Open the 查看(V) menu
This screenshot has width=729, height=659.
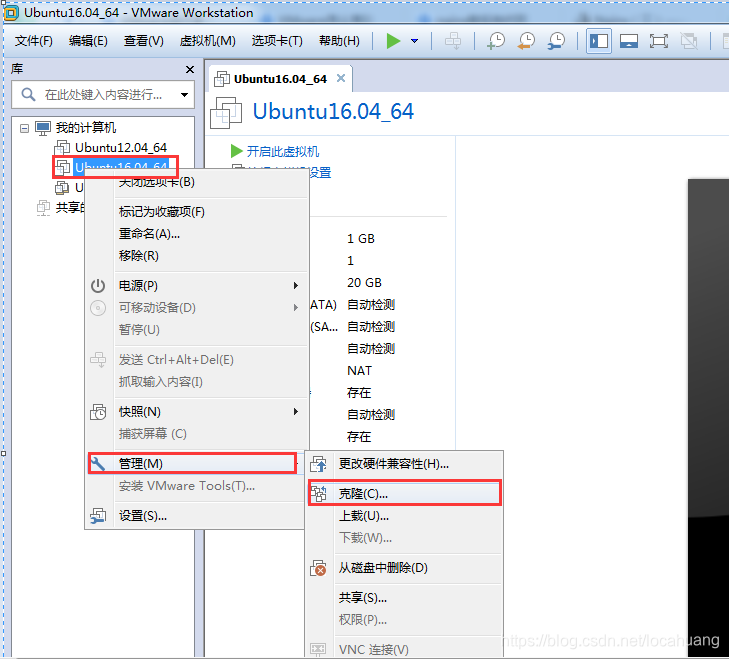click(143, 41)
